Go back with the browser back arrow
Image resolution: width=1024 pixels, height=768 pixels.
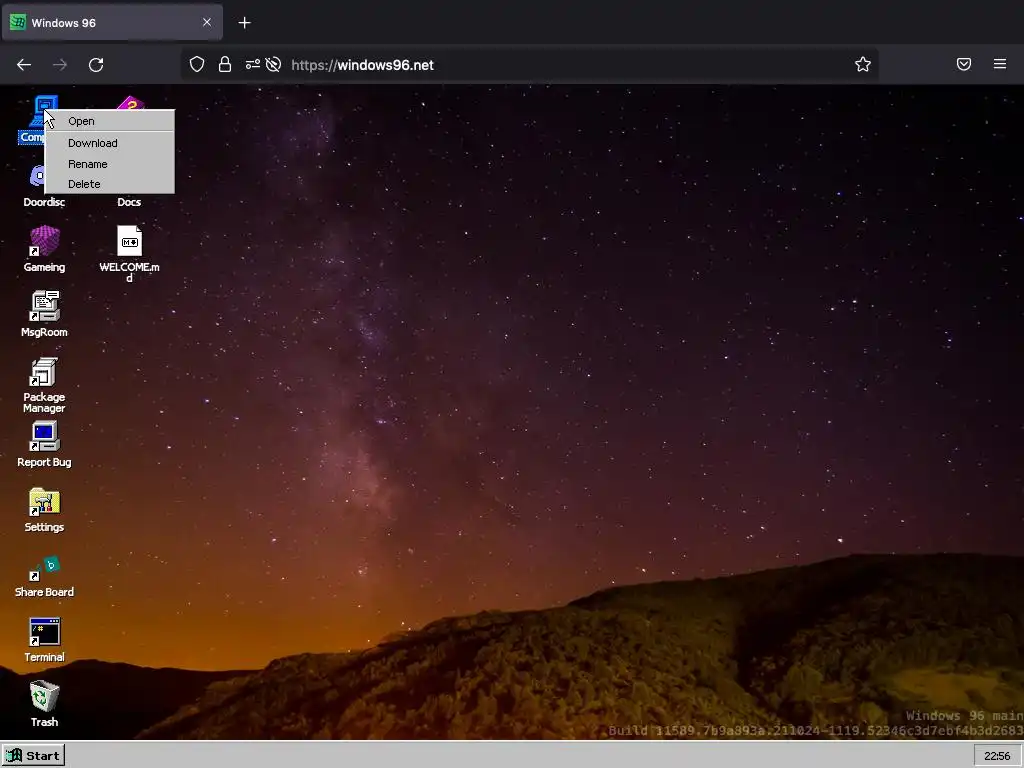coord(24,65)
